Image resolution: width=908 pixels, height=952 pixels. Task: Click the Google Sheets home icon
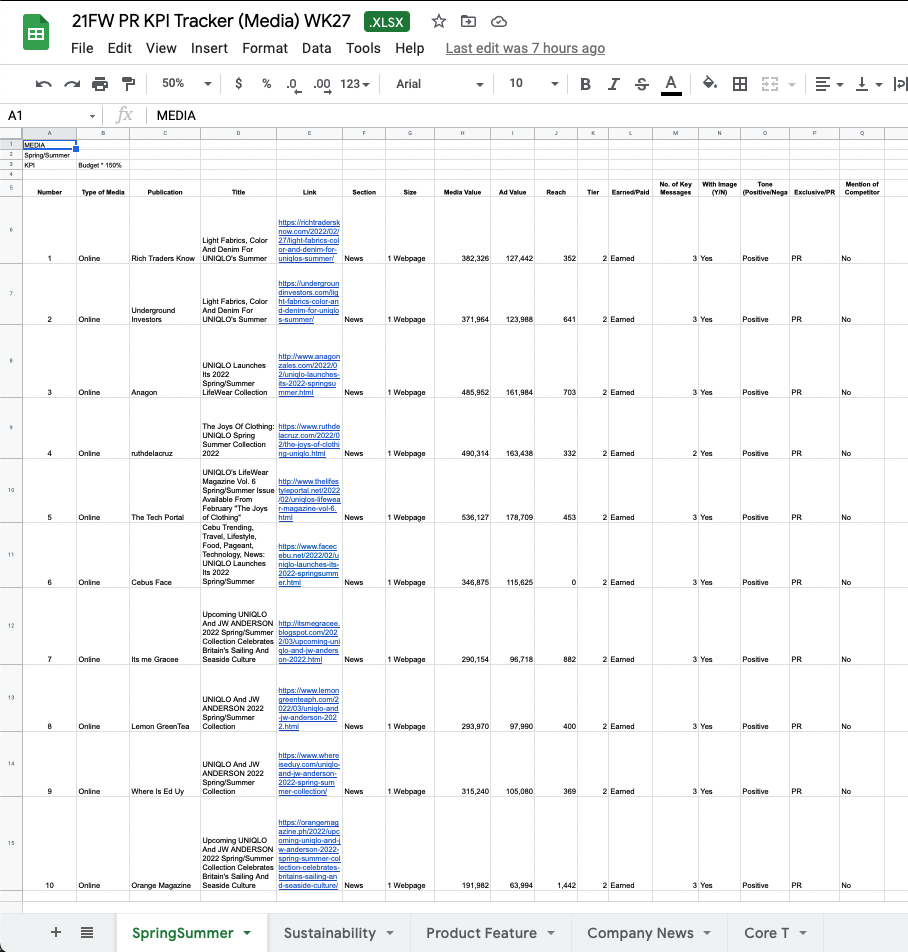[36, 33]
